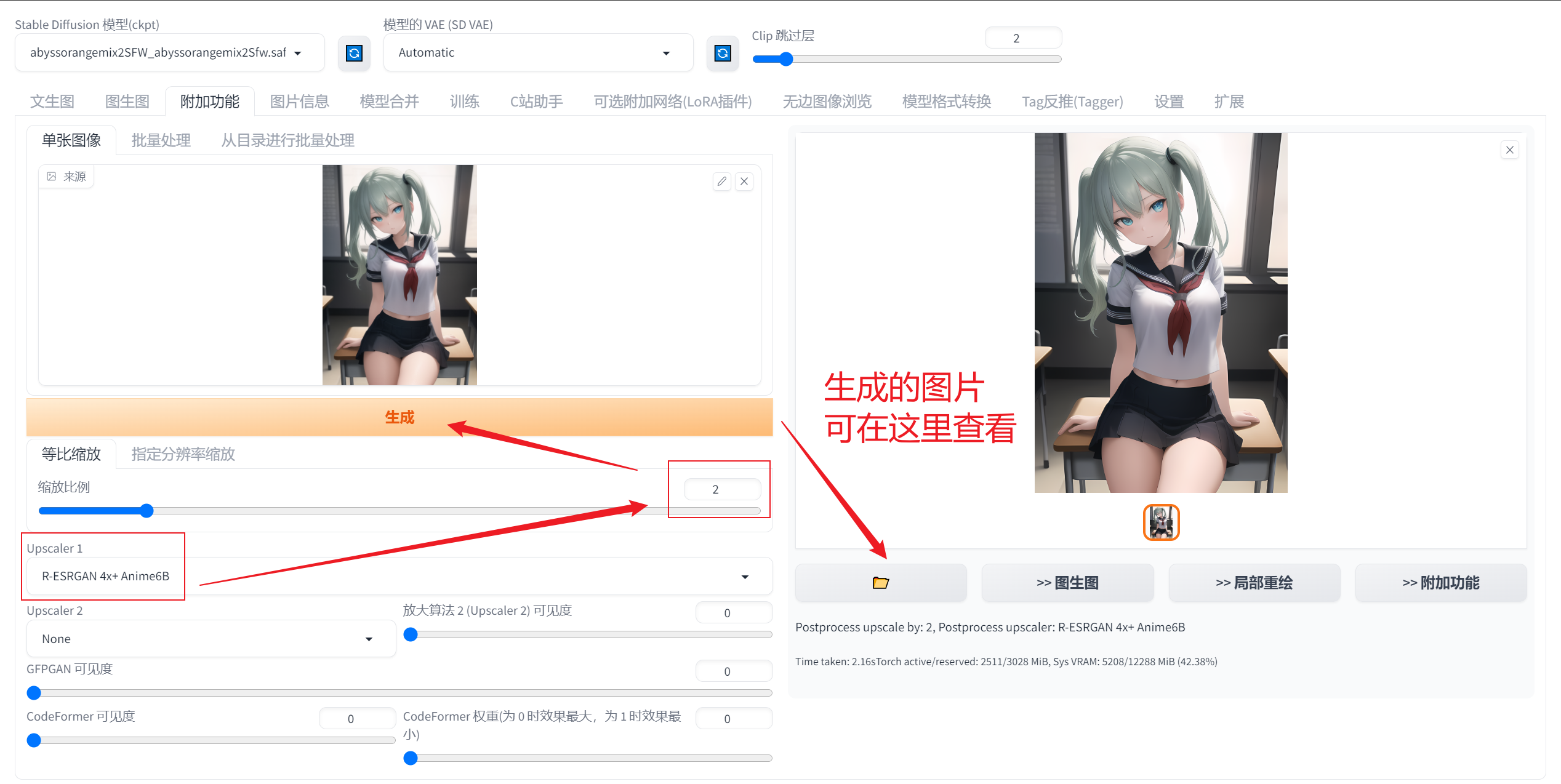Viewport: 1561px width, 784px height.
Task: Refresh the Stable Diffusion checkpoint list
Action: (354, 53)
